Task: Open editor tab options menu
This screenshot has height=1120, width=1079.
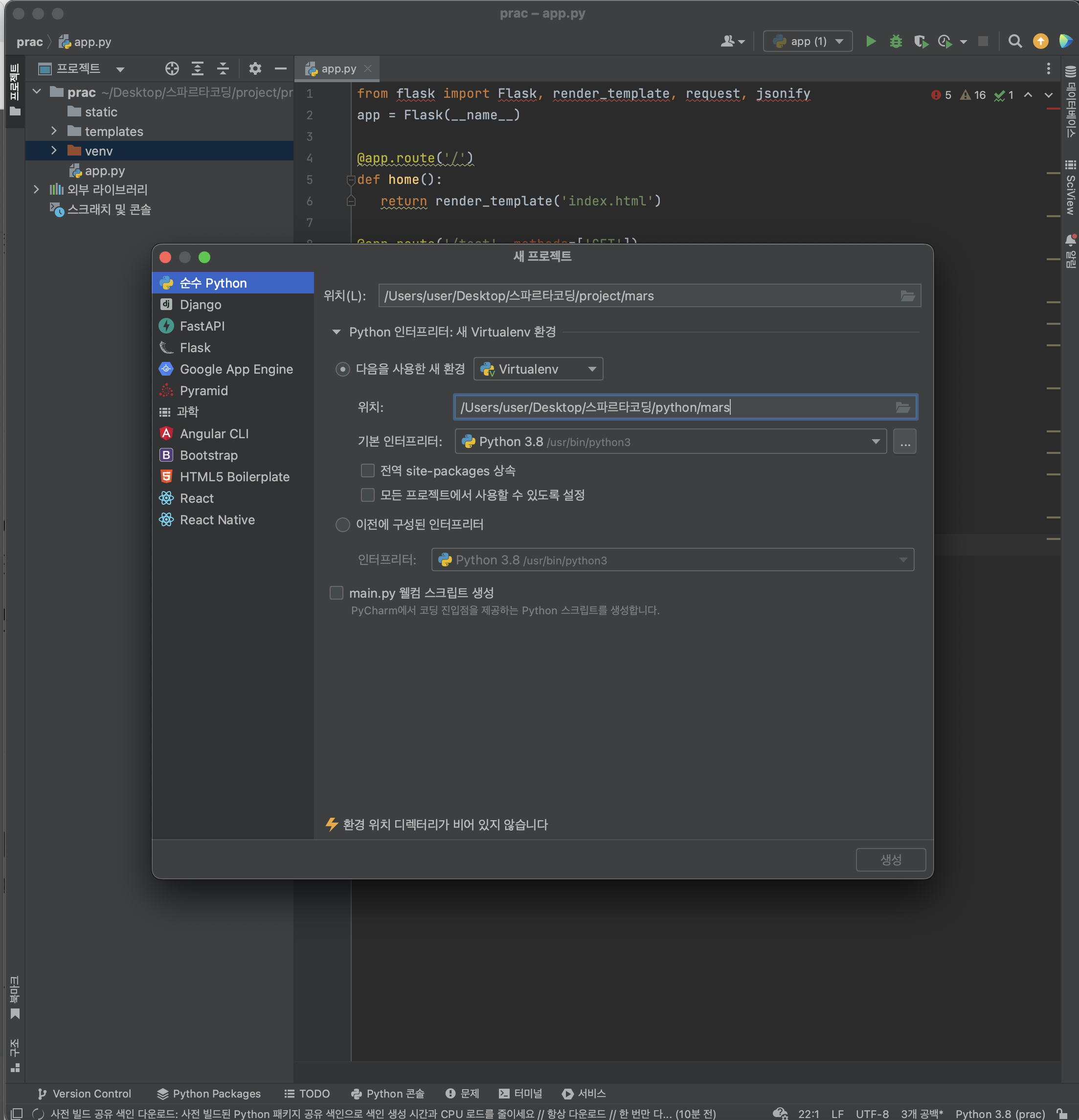Action: 1048,68
